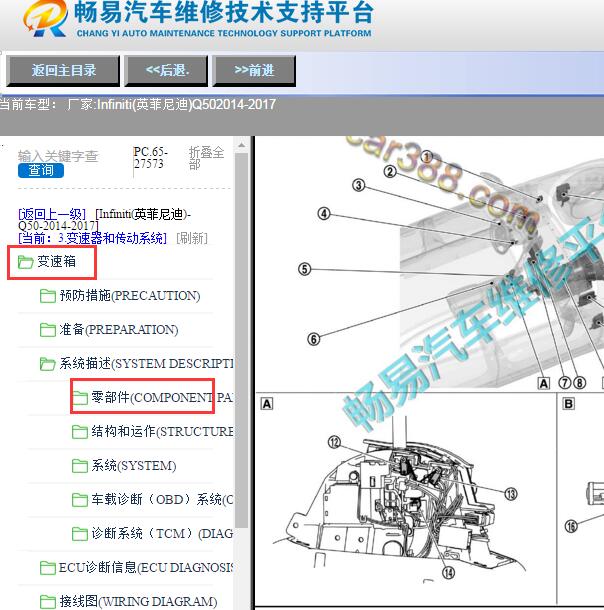Click folder icon beside 接线图(WIRING DIAGRAM)

(48, 602)
